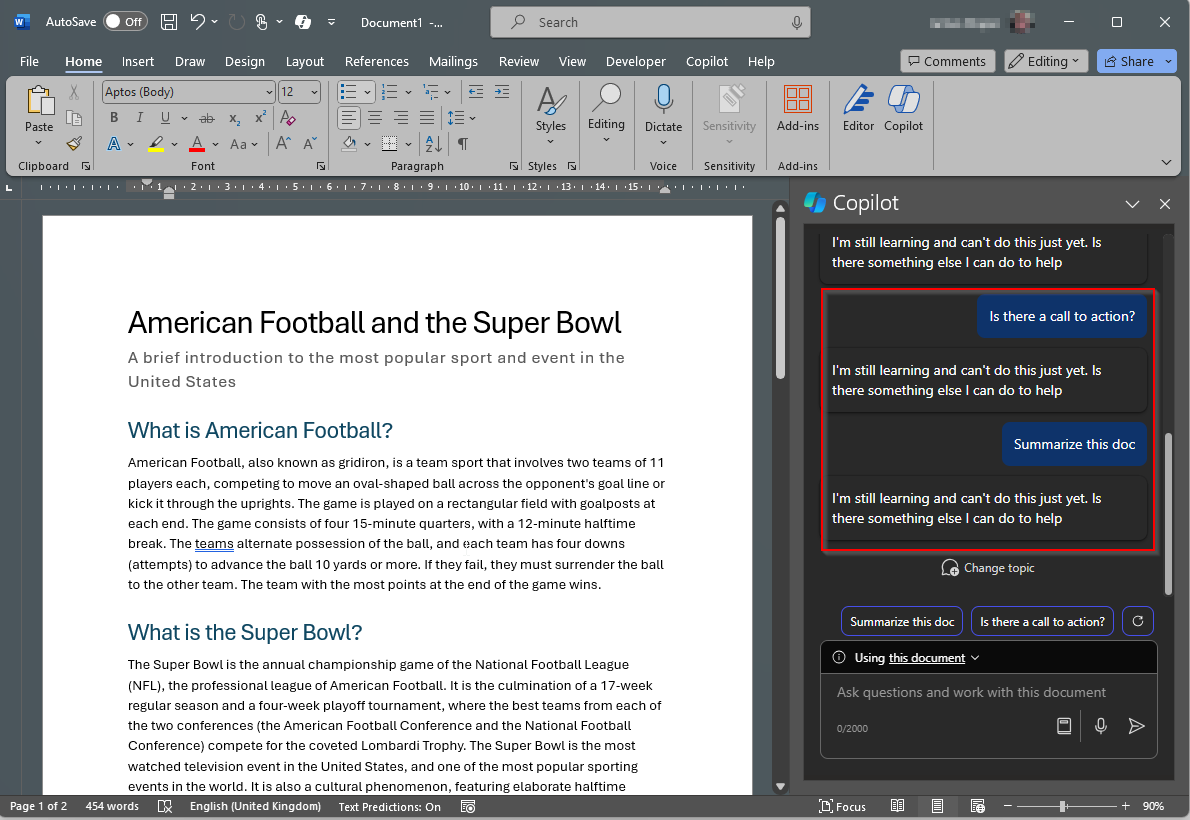
Task: Send the Copilot message with the arrow icon
Action: tap(1136, 727)
